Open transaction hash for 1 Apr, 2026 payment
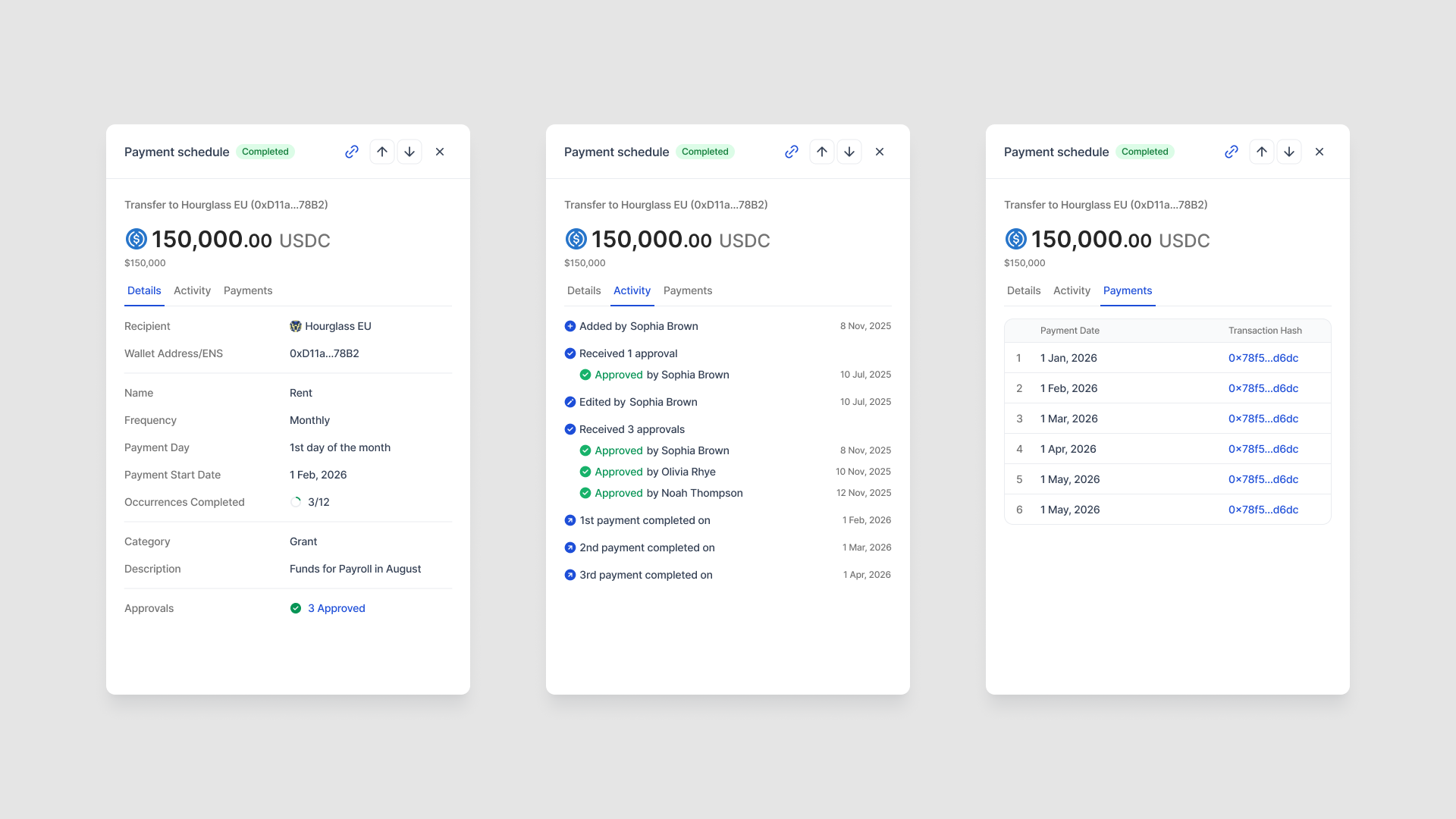The height and width of the screenshot is (819, 1456). click(1263, 448)
